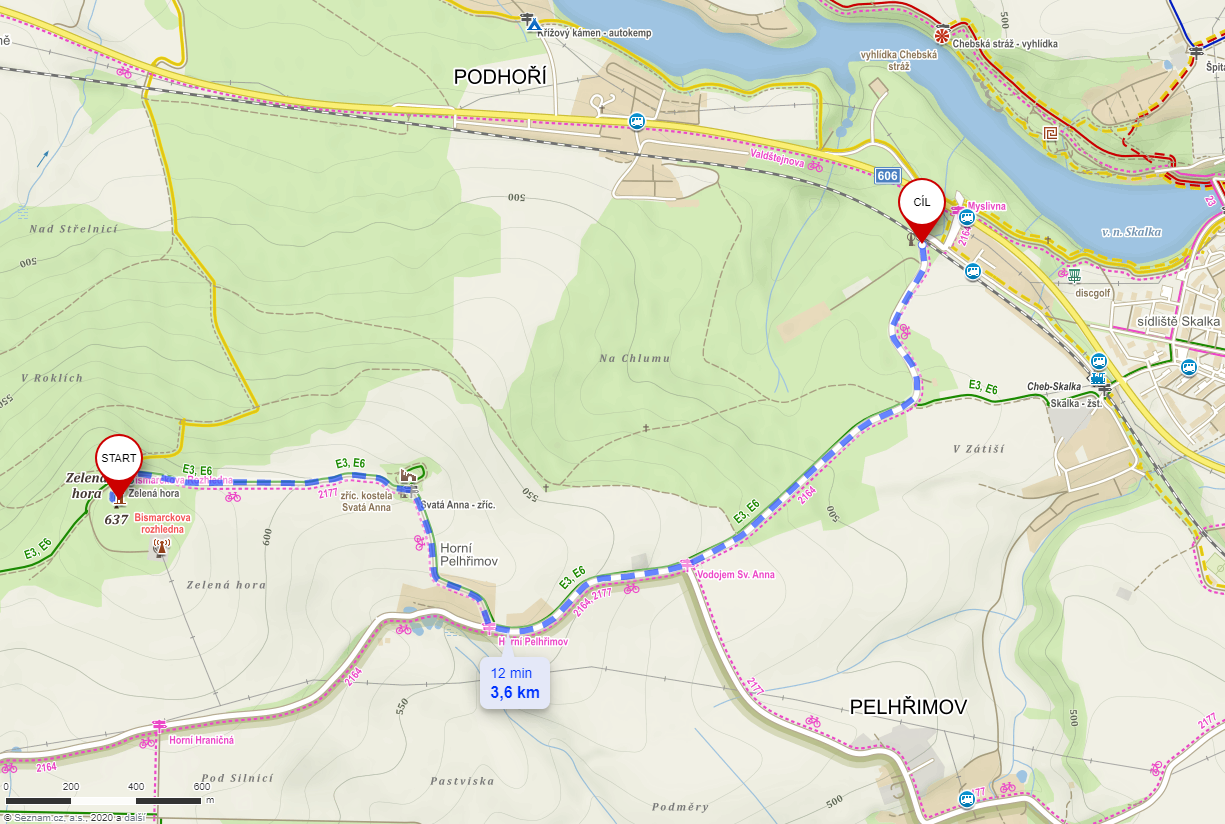The height and width of the screenshot is (824, 1225).
Task: Select the Vodojem Sv. Anna waypoint label
Action: (737, 575)
